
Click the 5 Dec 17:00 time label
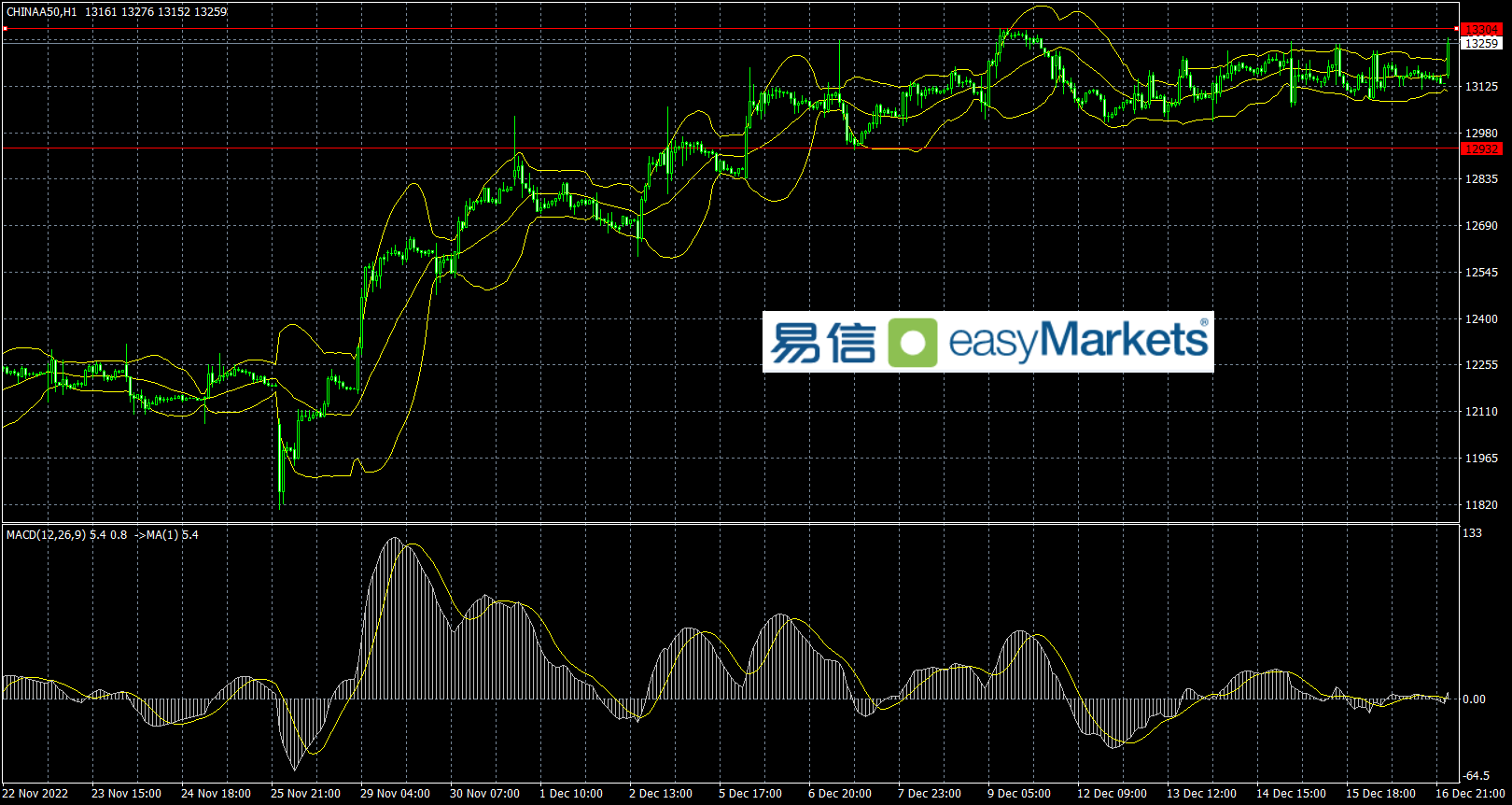750,794
